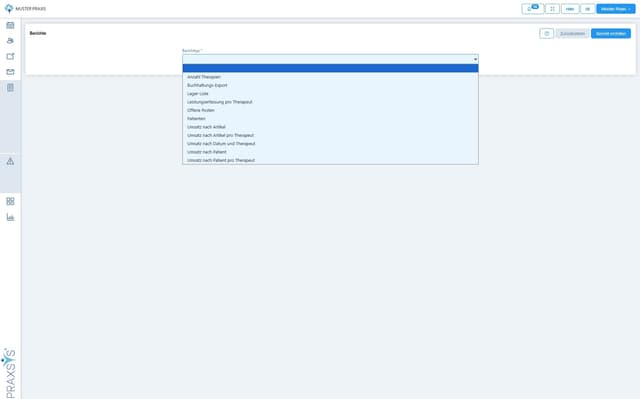Open the notifications icon with the blue badge
The image size is (640, 399).
point(532,9)
